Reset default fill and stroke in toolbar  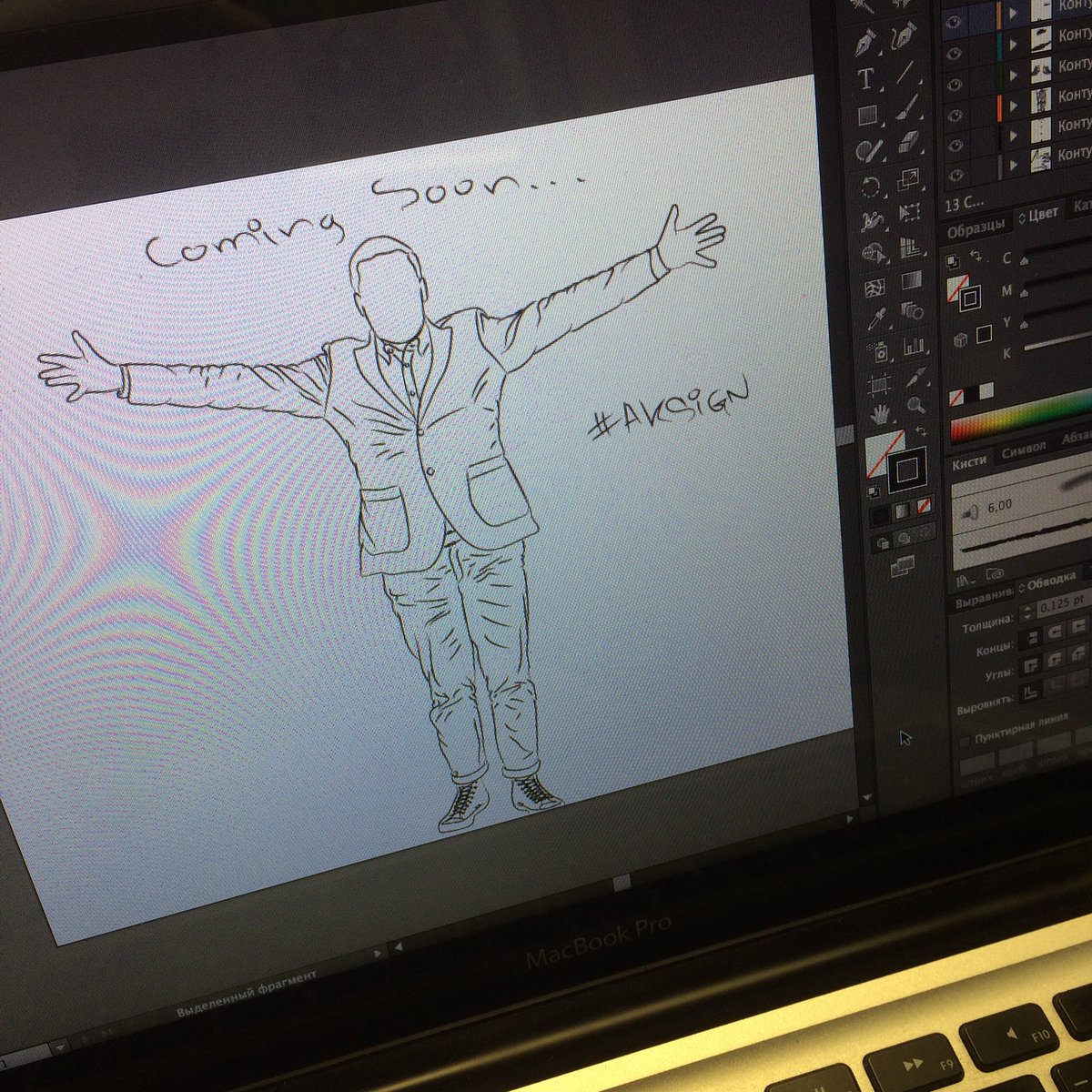coord(875,492)
